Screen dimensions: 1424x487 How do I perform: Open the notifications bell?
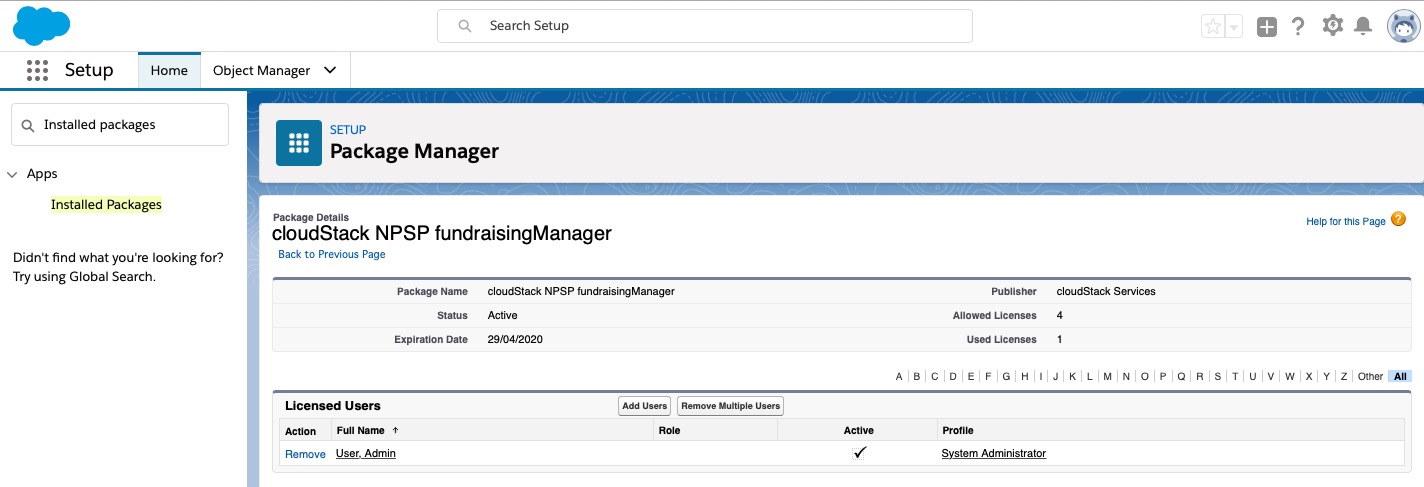click(1362, 26)
